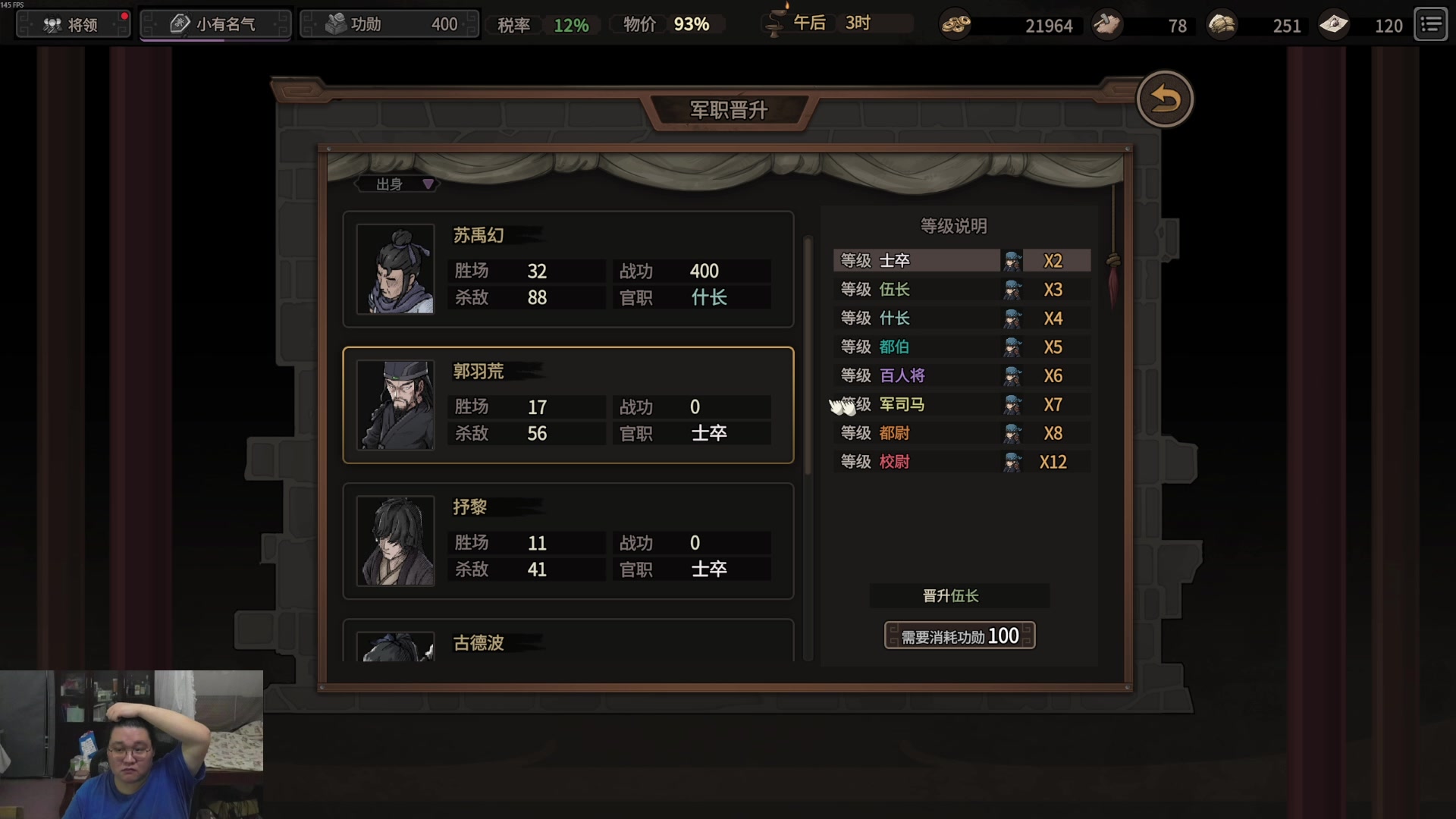Click the back arrow return button
Image resolution: width=1456 pixels, height=819 pixels.
pos(1165,99)
